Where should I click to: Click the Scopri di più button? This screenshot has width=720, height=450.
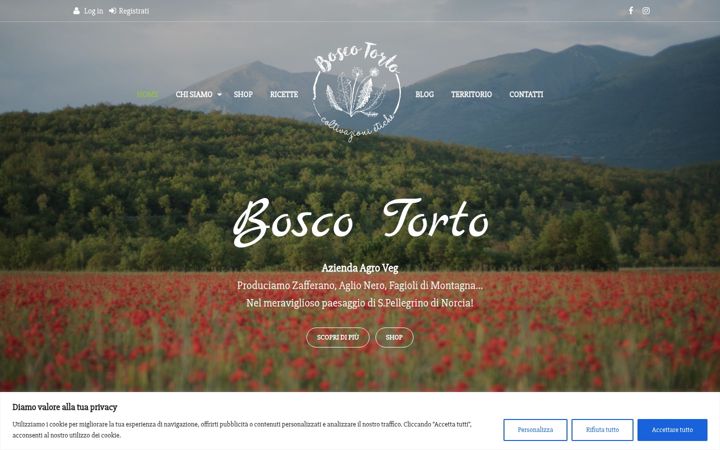coord(338,338)
